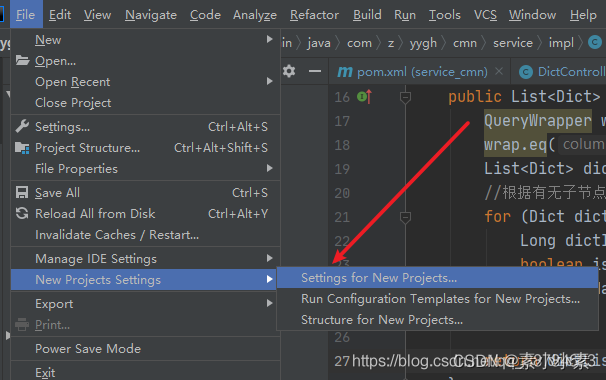
Task: Close the pom.xml (service_cmn) tab
Action: tap(499, 72)
